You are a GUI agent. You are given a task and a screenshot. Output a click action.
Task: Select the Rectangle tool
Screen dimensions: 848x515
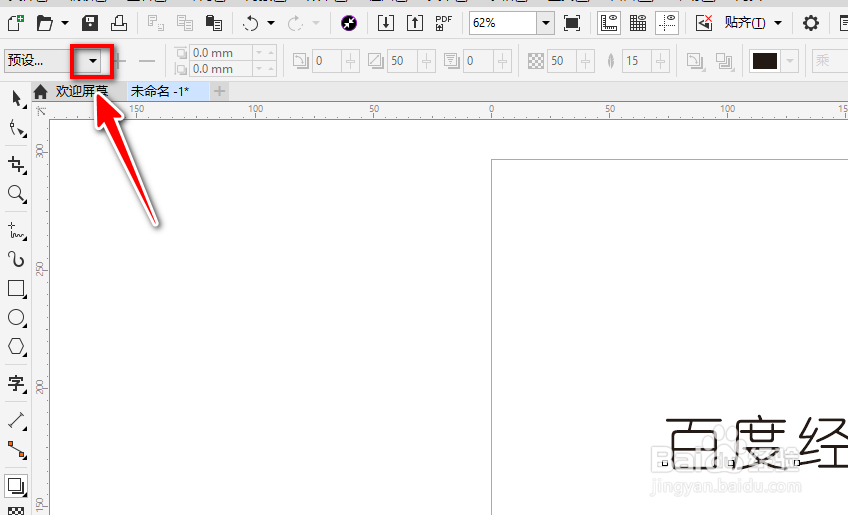click(17, 289)
